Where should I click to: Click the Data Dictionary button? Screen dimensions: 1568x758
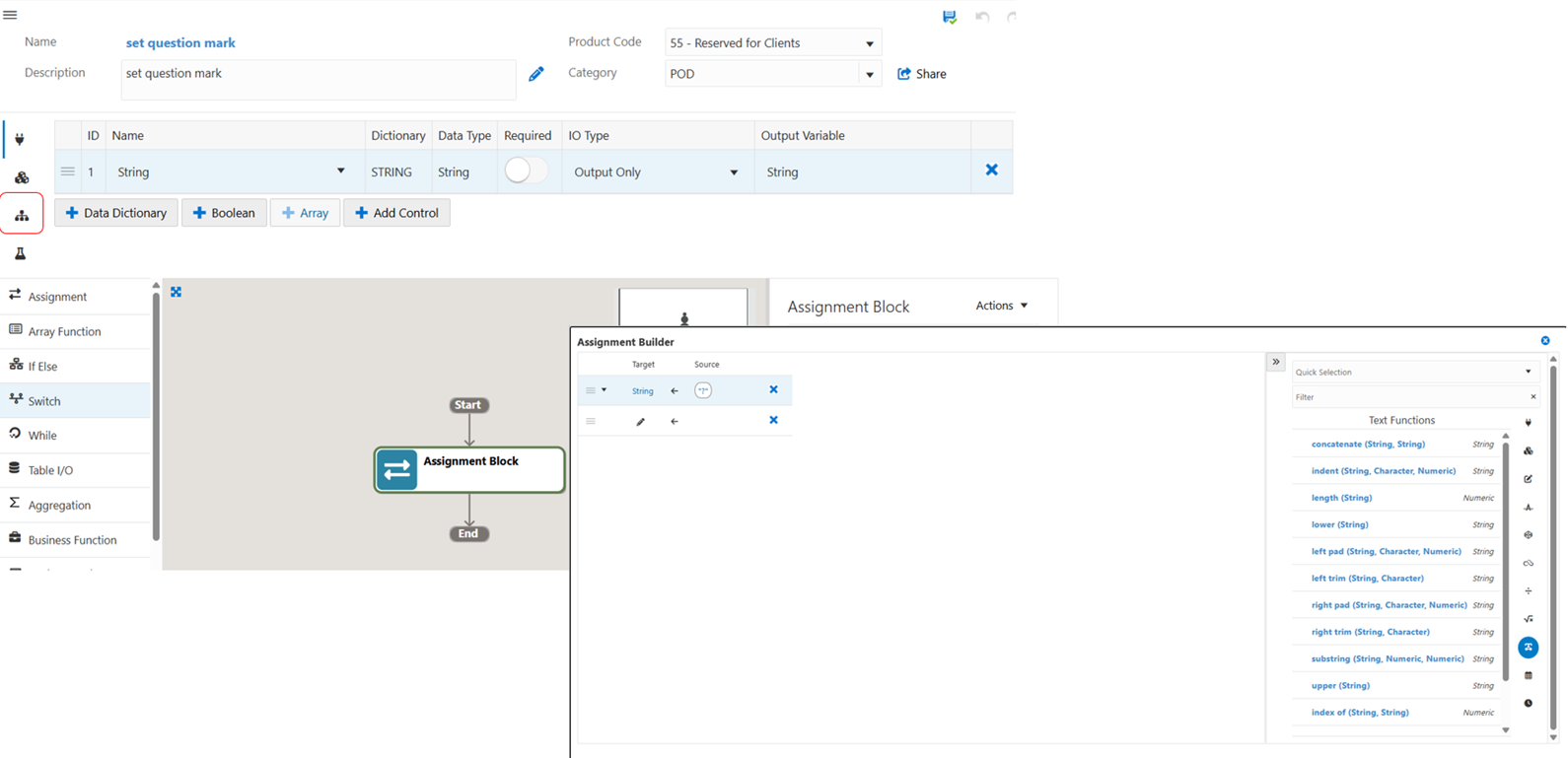(116, 213)
